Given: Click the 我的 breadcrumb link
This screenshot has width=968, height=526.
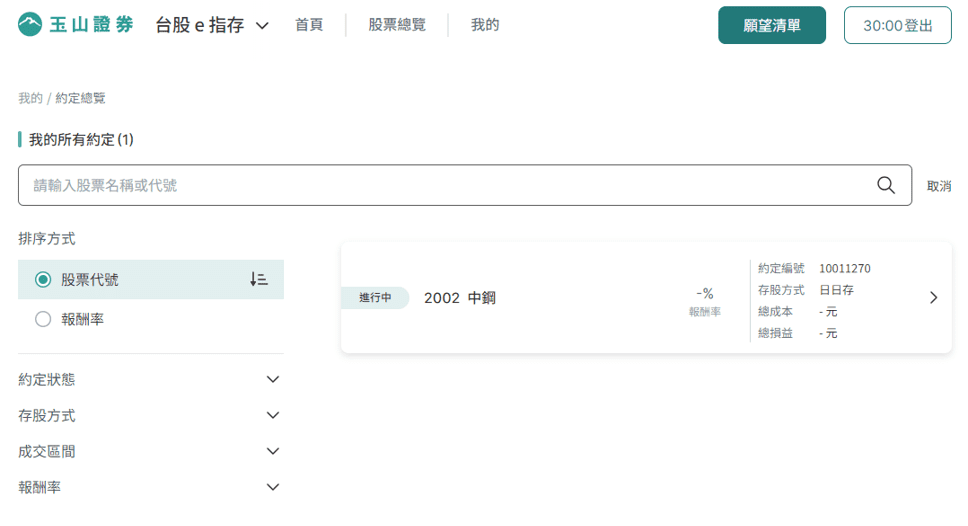Looking at the screenshot, I should point(30,98).
